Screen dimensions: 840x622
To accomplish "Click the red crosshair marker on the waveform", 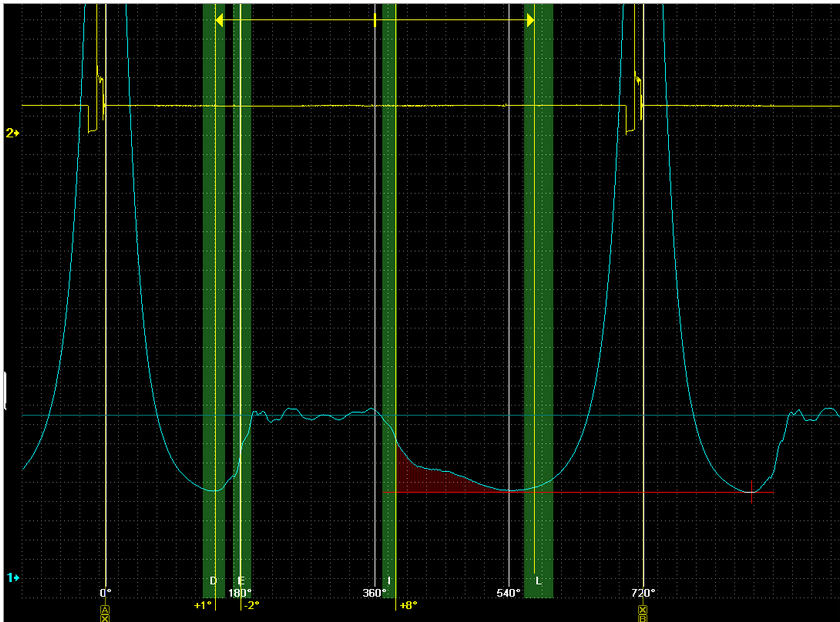I will [x=752, y=492].
